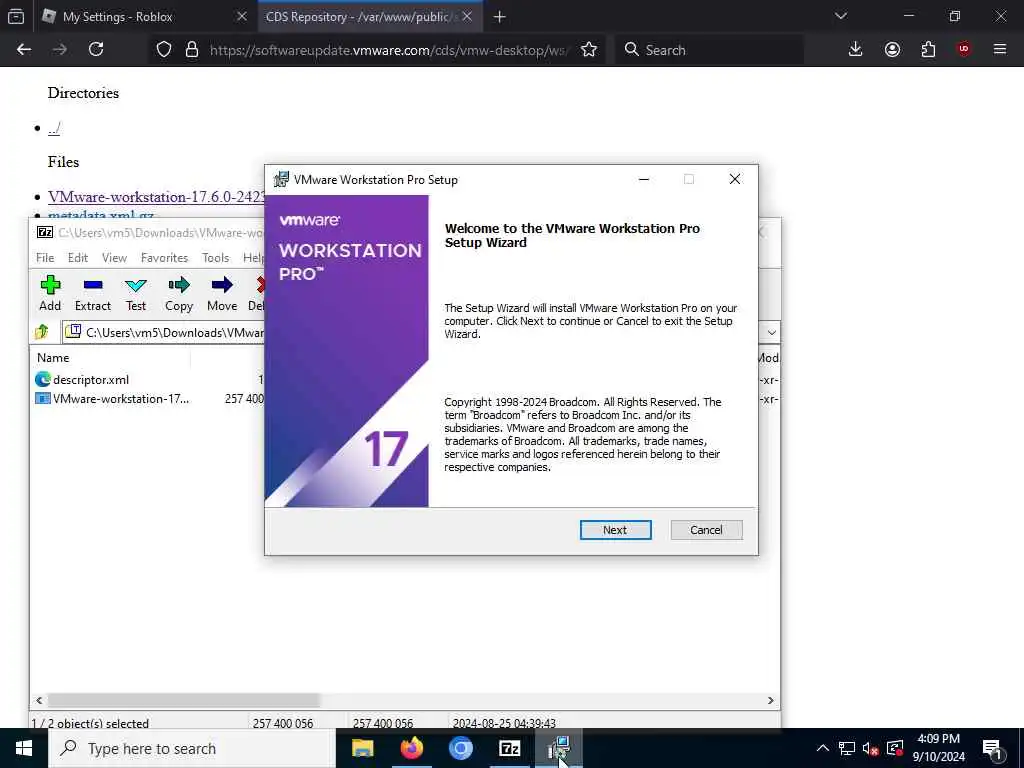The height and width of the screenshot is (768, 1024).
Task: Minimize the VMware Workstation Pro Setup dialog
Action: (644, 180)
